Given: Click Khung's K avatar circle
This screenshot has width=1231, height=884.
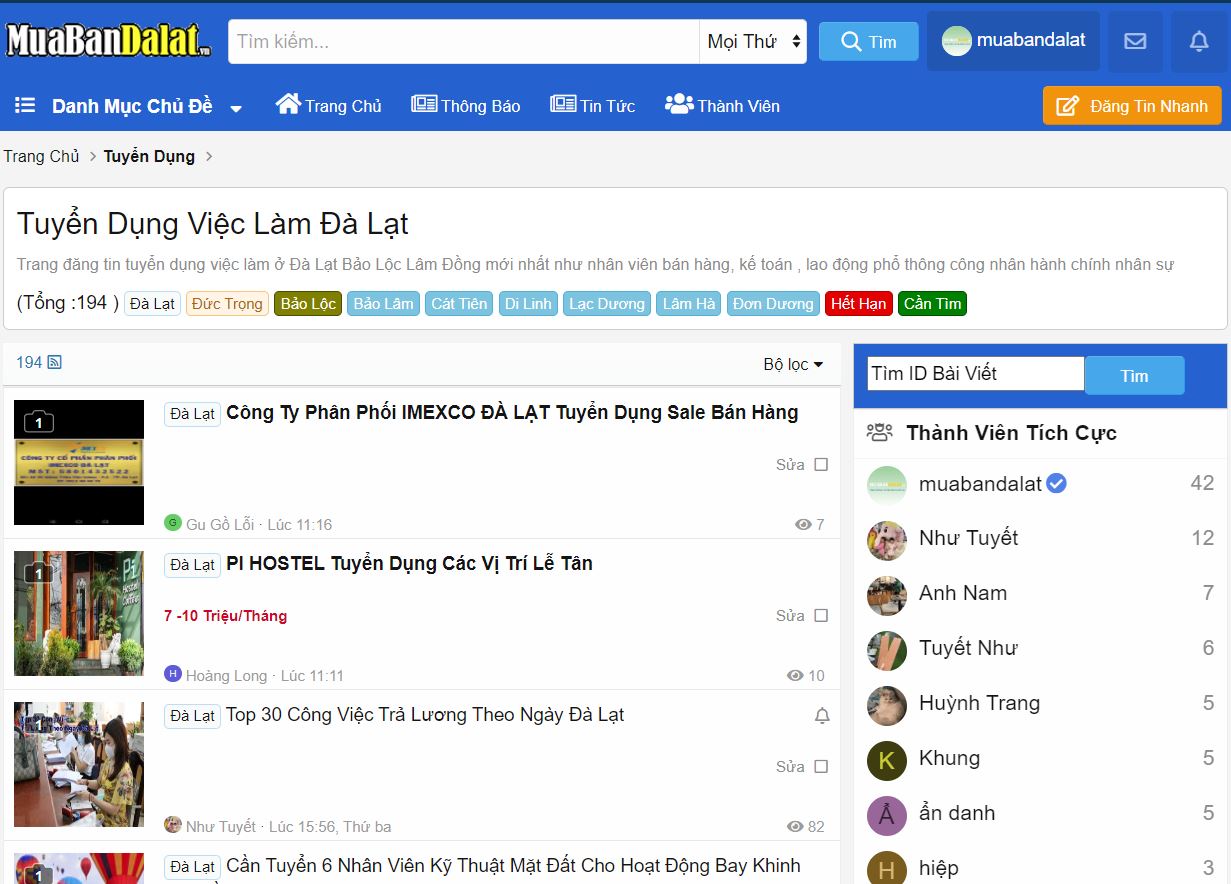Looking at the screenshot, I should 886,760.
